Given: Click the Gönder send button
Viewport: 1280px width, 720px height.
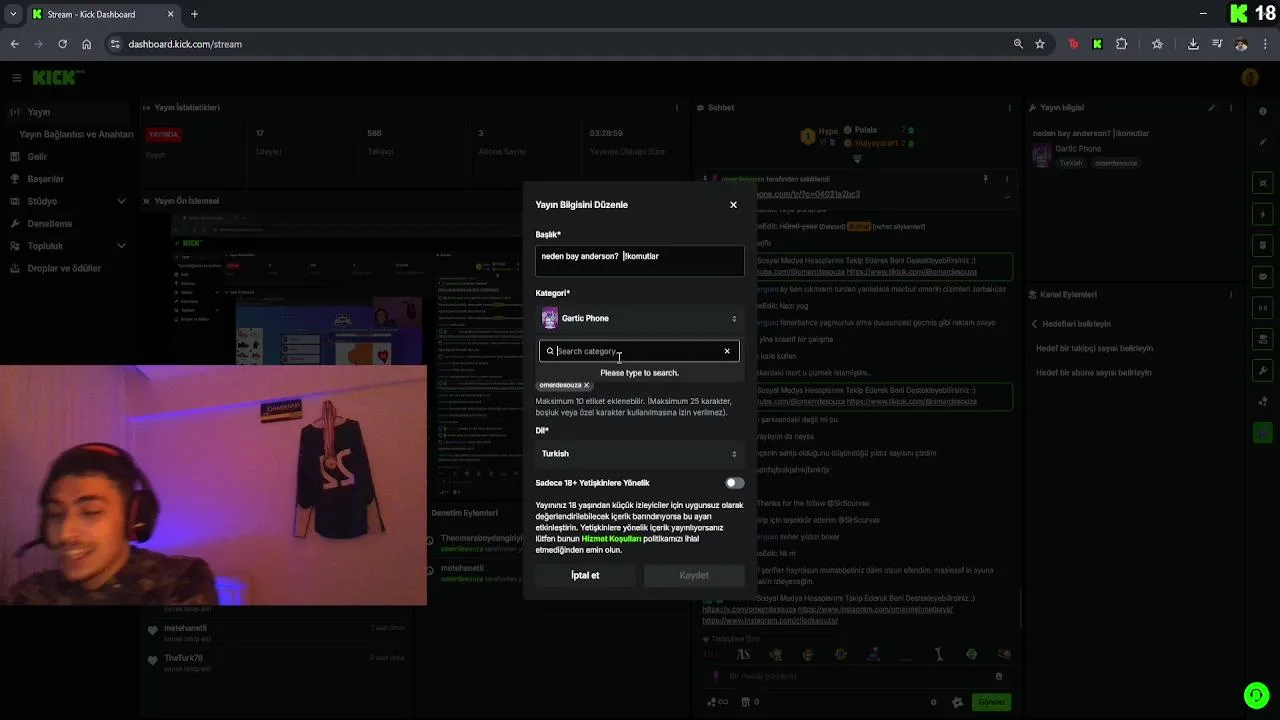Looking at the screenshot, I should click(991, 702).
